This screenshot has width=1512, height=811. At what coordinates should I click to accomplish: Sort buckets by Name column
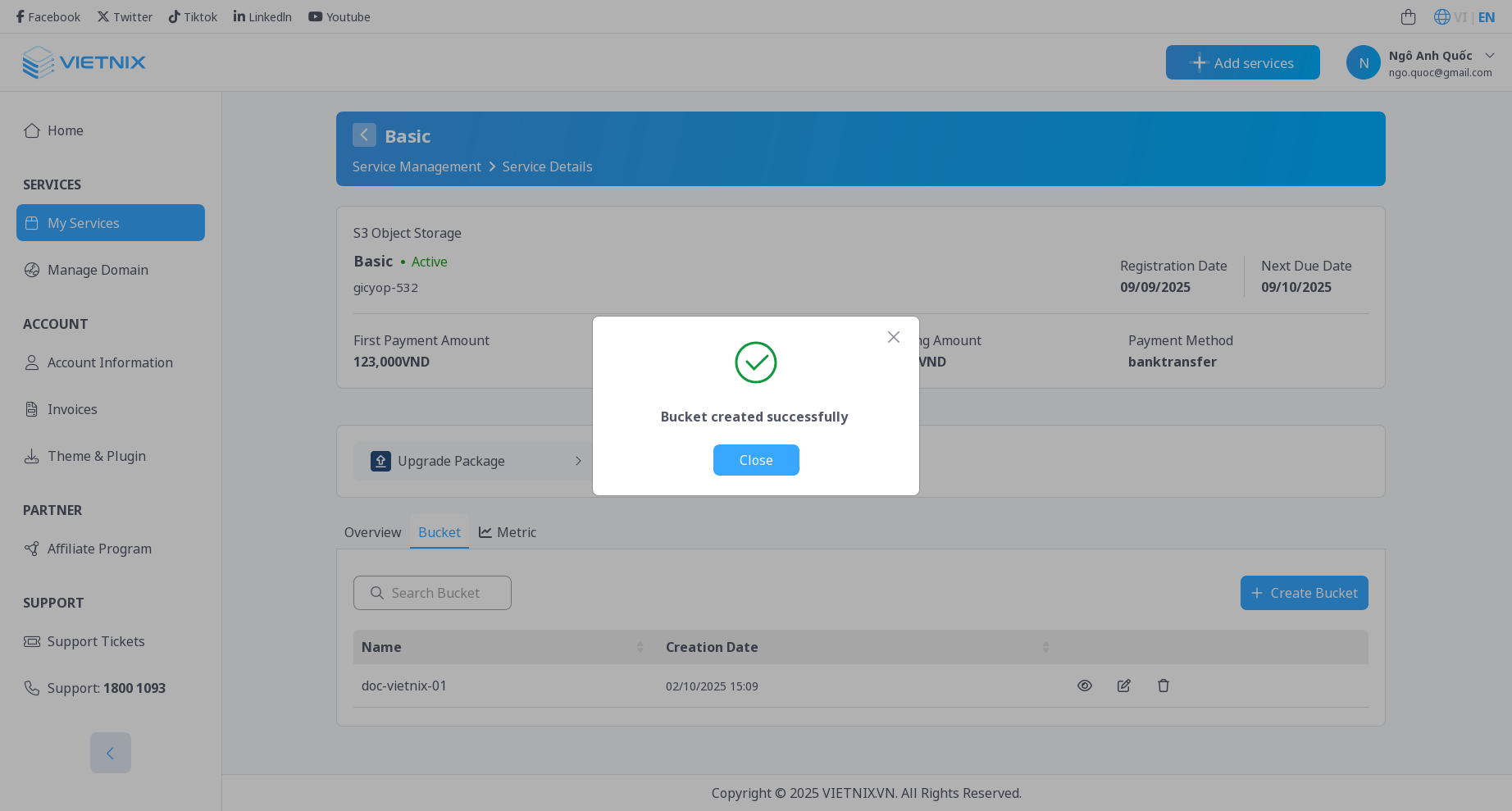point(640,647)
